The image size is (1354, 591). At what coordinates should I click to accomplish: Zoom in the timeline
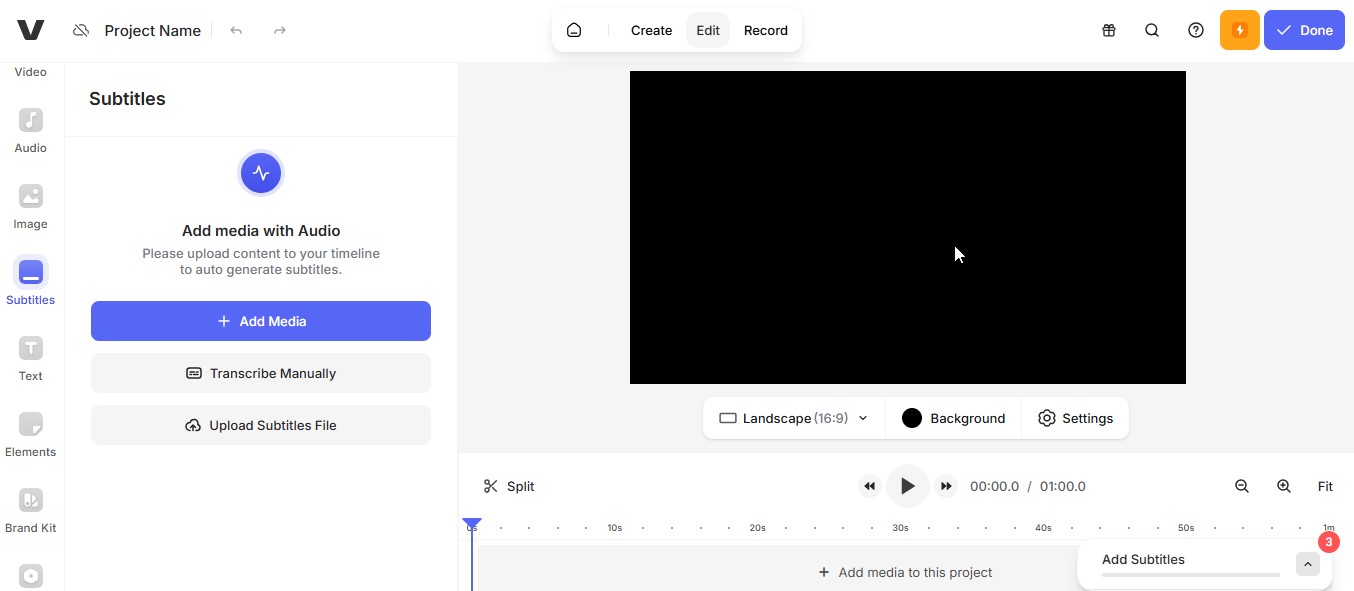tap(1284, 486)
